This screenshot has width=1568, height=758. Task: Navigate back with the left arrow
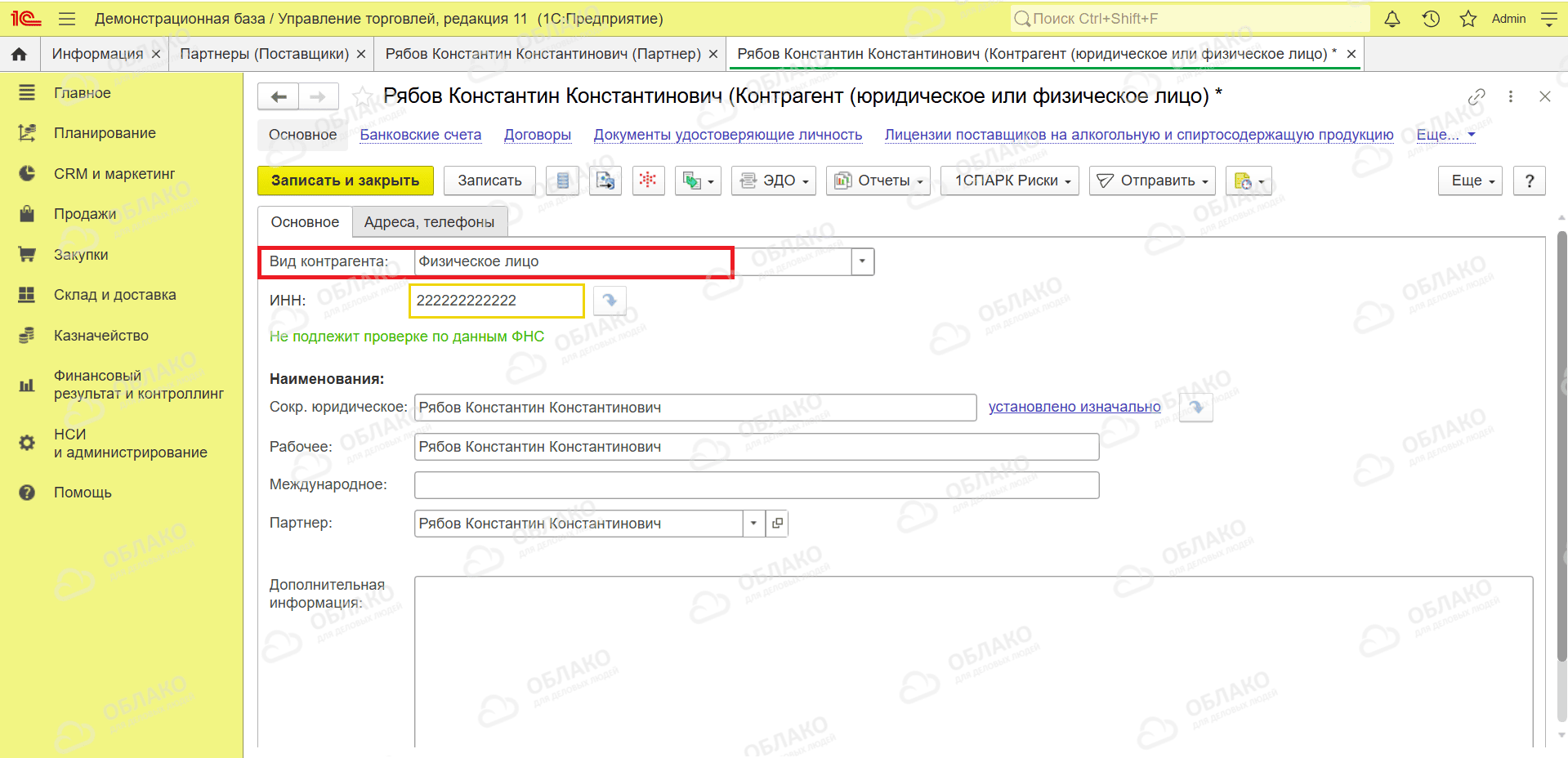[279, 96]
